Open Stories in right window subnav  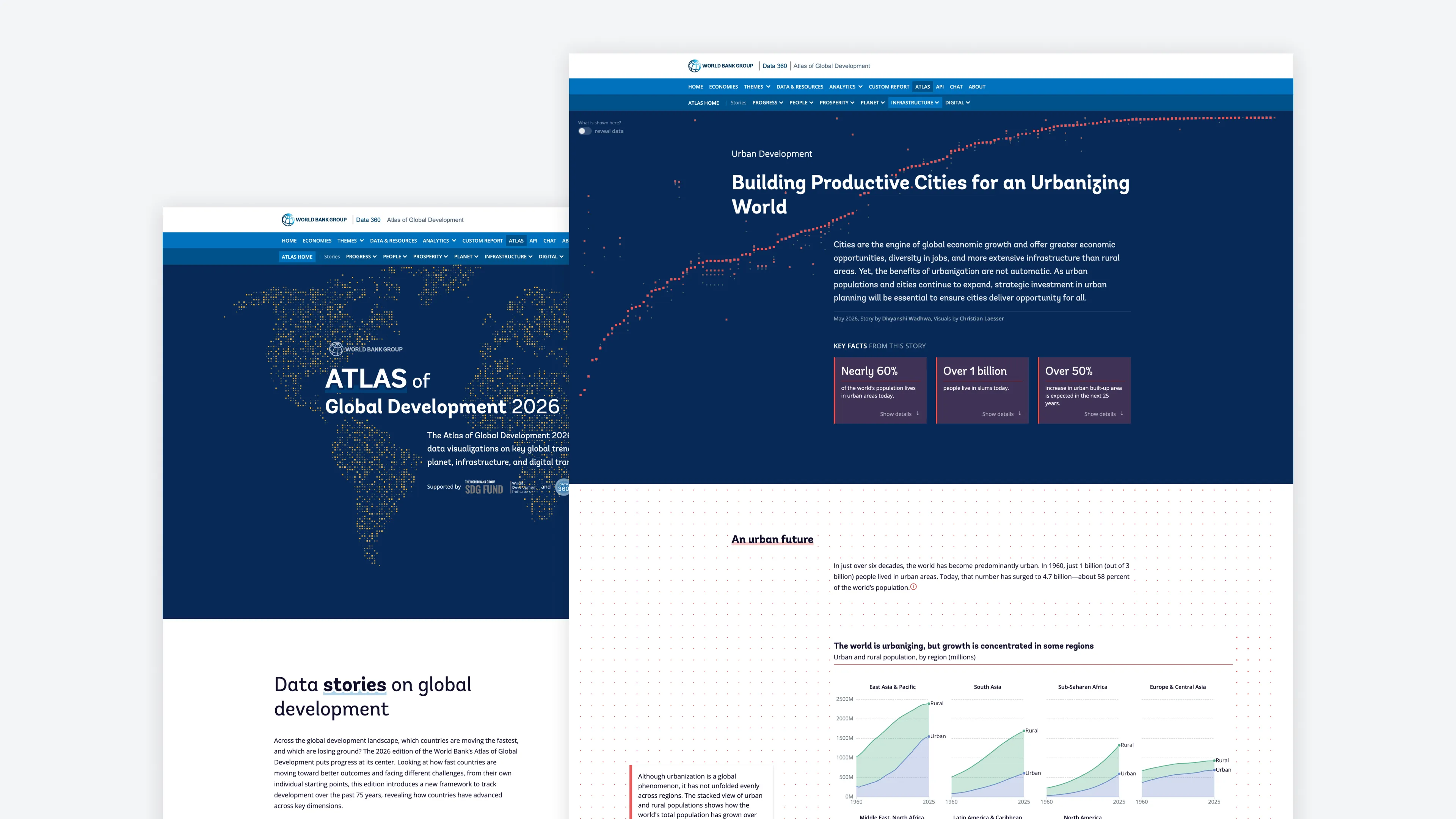point(738,102)
